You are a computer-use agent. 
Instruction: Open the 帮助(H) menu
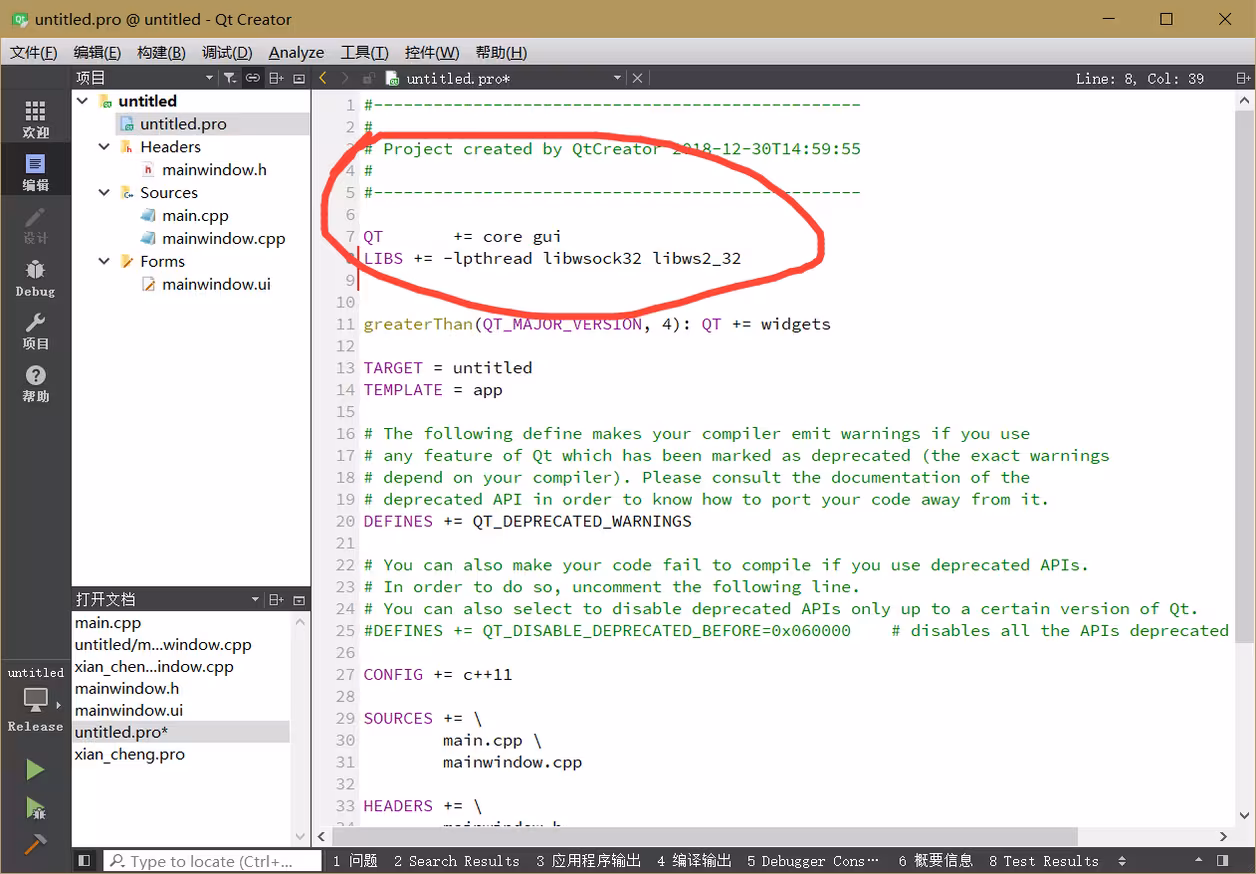coord(501,53)
